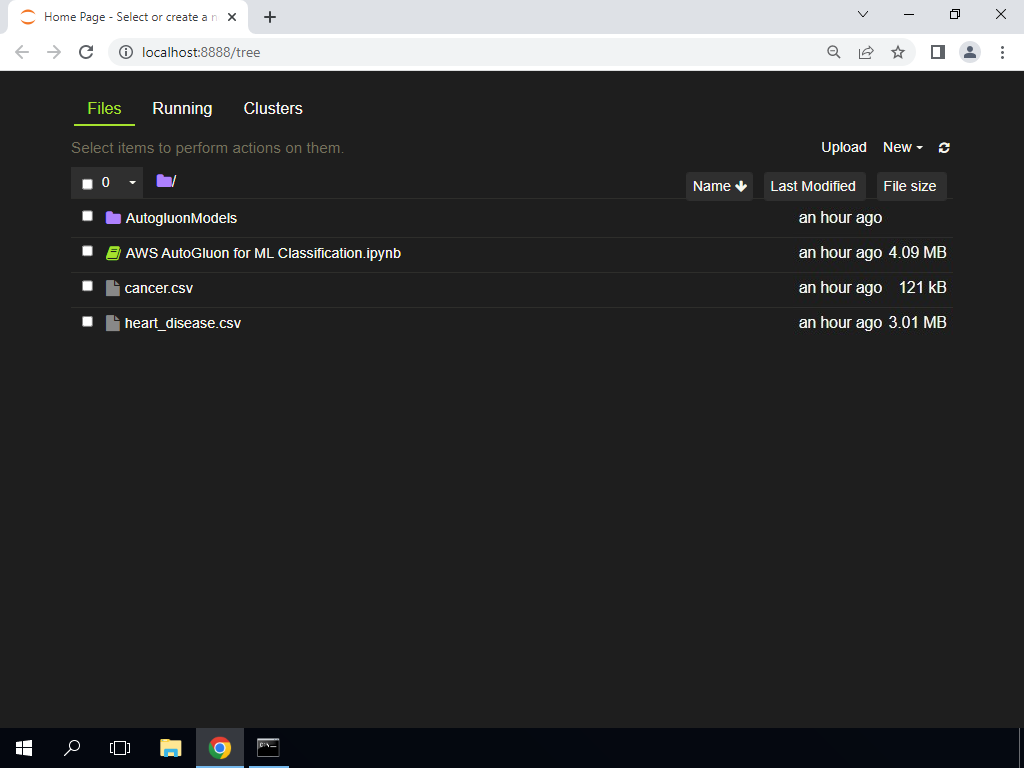The image size is (1024, 768).
Task: Expand the New dropdown menu
Action: [903, 148]
